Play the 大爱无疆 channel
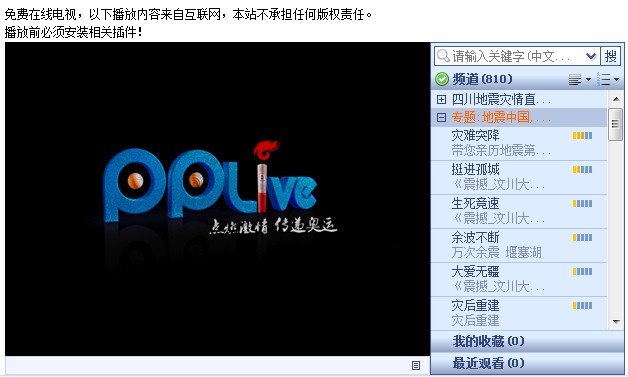The image size is (628, 377). 519,280
